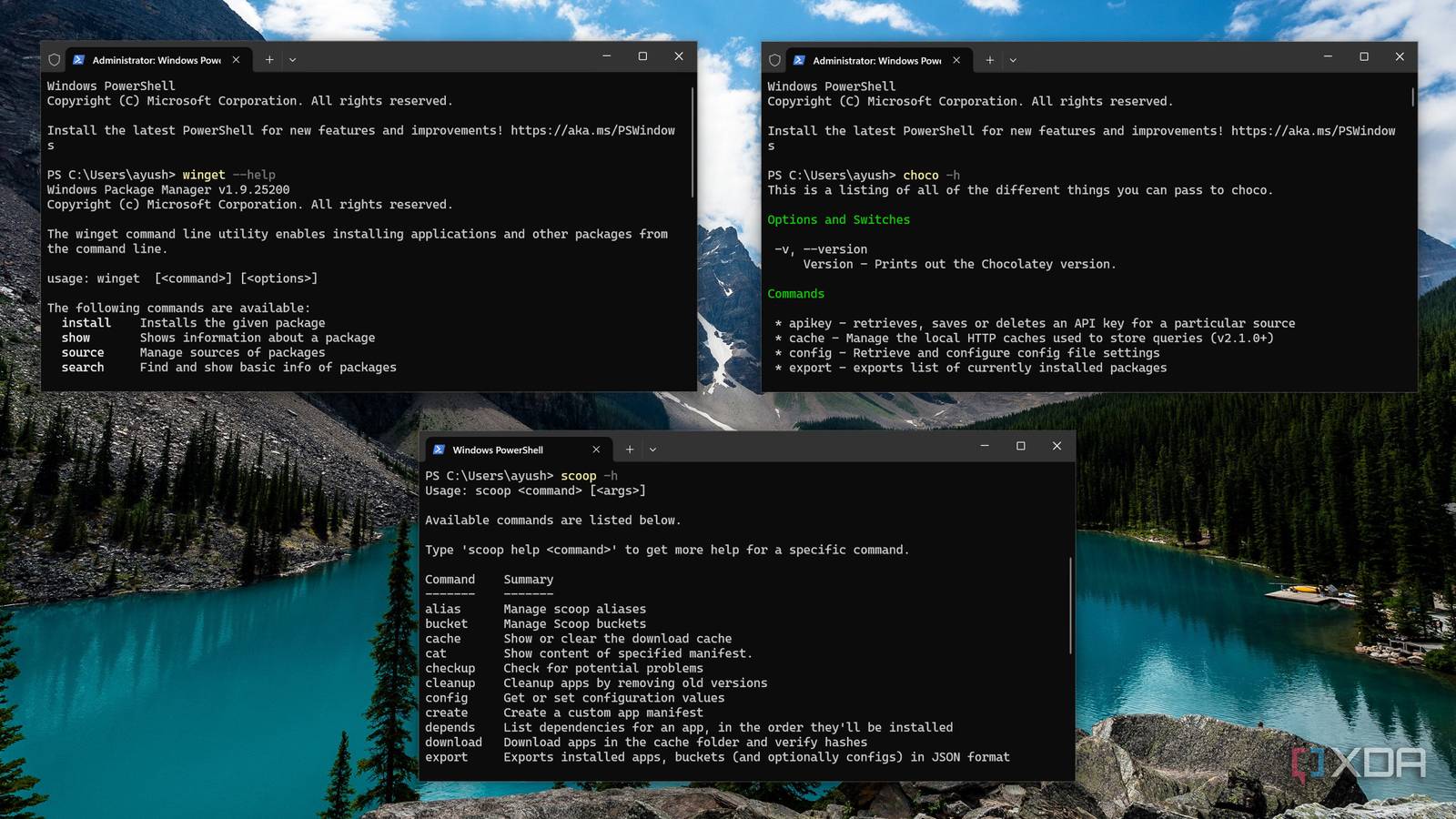Expand profile dropdown in choco terminal window

(1013, 60)
